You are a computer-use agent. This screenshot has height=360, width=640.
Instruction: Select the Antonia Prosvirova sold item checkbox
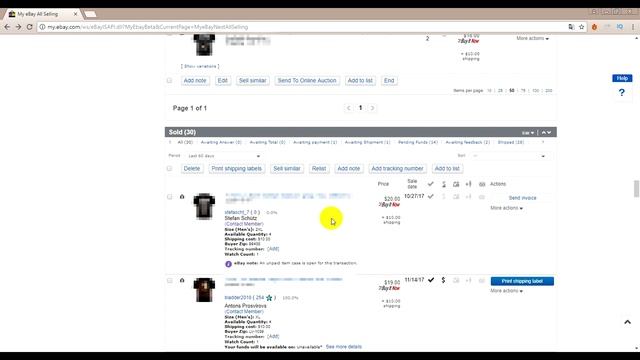(169, 280)
